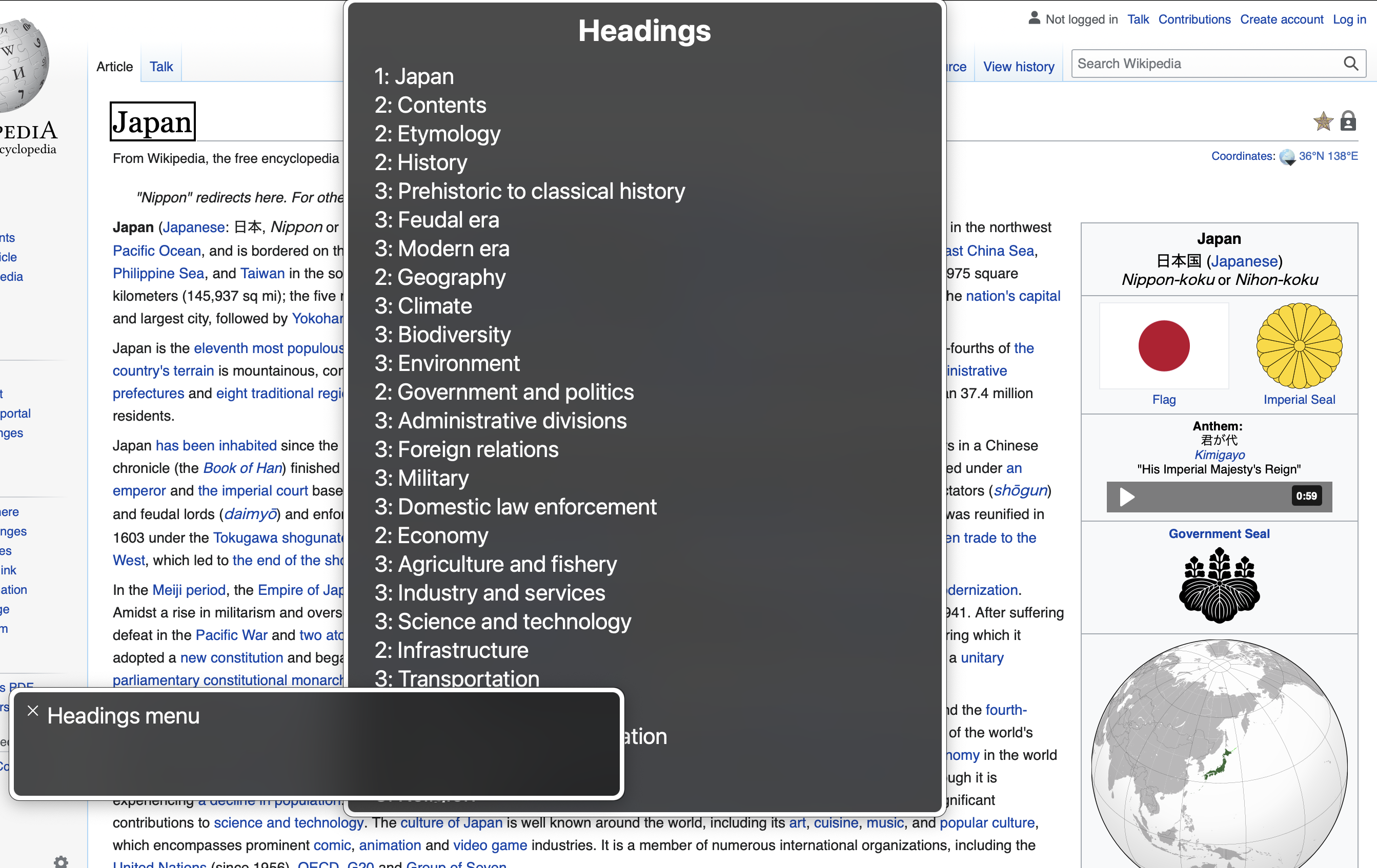The height and width of the screenshot is (868, 1377).
Task: Select heading '1: Japan' in list
Action: (414, 76)
